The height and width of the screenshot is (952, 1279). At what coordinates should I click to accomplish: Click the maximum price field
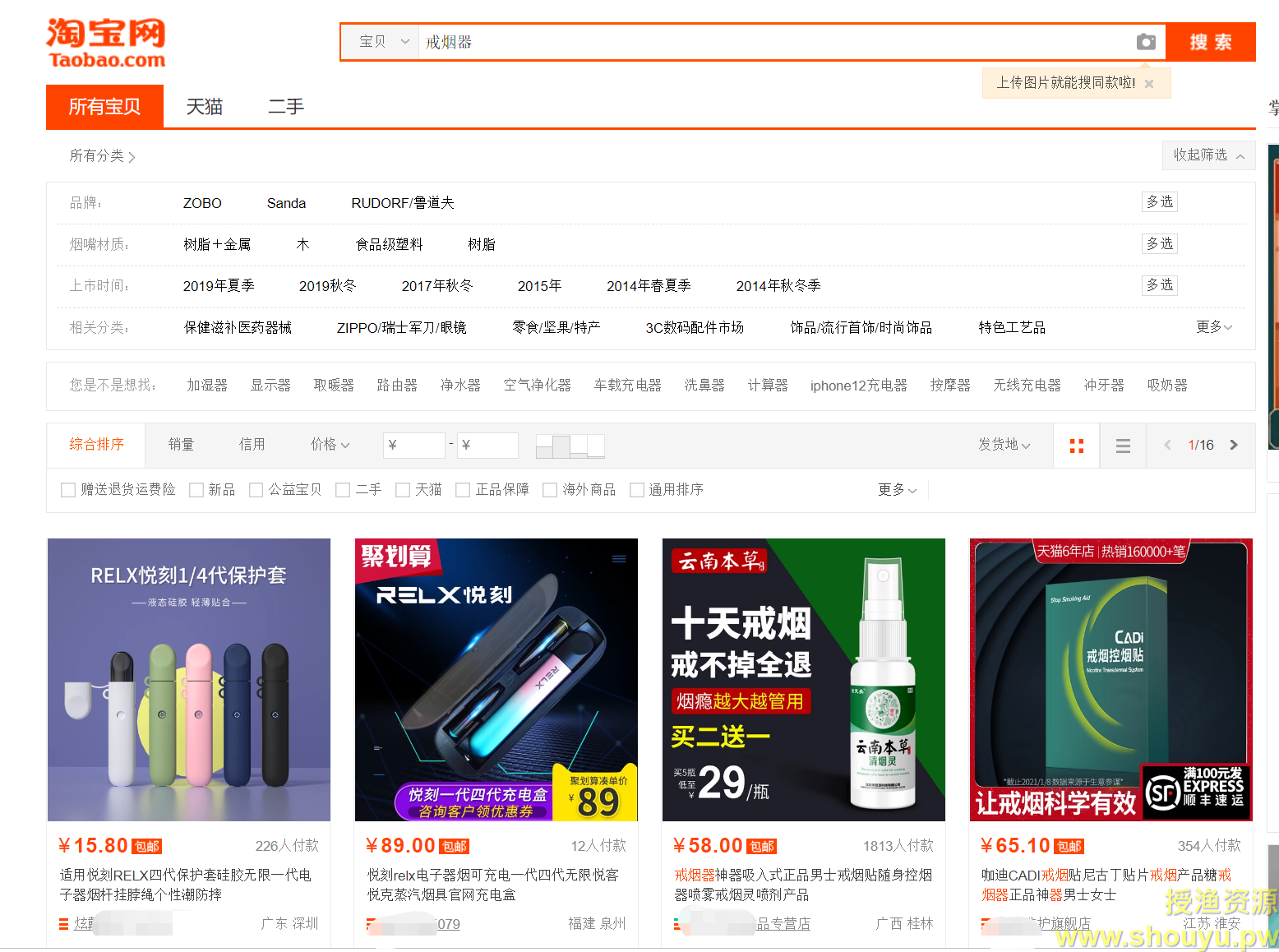point(488,445)
